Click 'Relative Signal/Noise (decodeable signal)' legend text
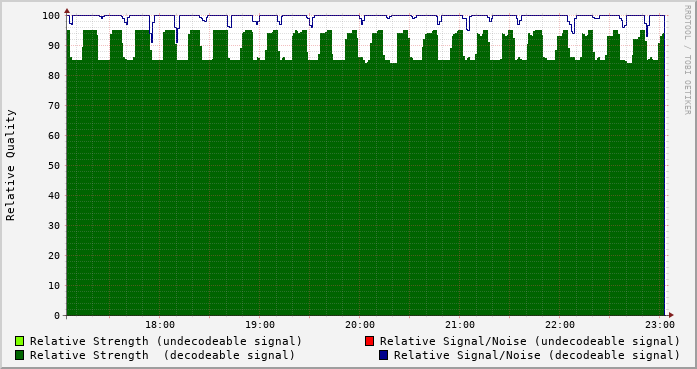Screen dimensions: 697x369 (537, 355)
